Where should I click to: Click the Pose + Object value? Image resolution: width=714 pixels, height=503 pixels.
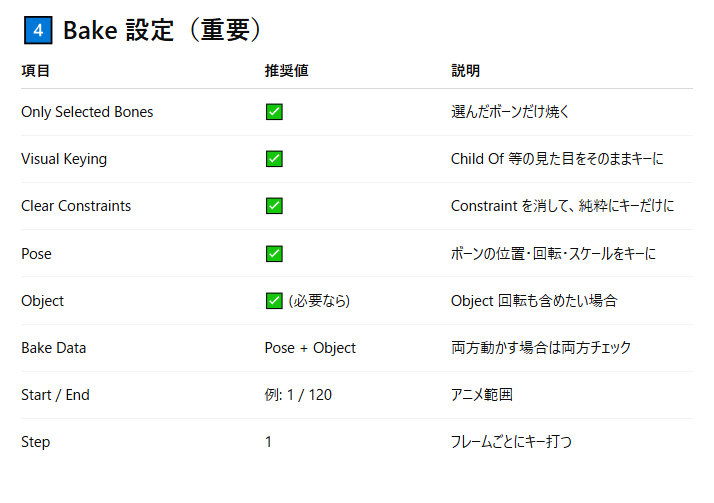pyautogui.click(x=310, y=348)
